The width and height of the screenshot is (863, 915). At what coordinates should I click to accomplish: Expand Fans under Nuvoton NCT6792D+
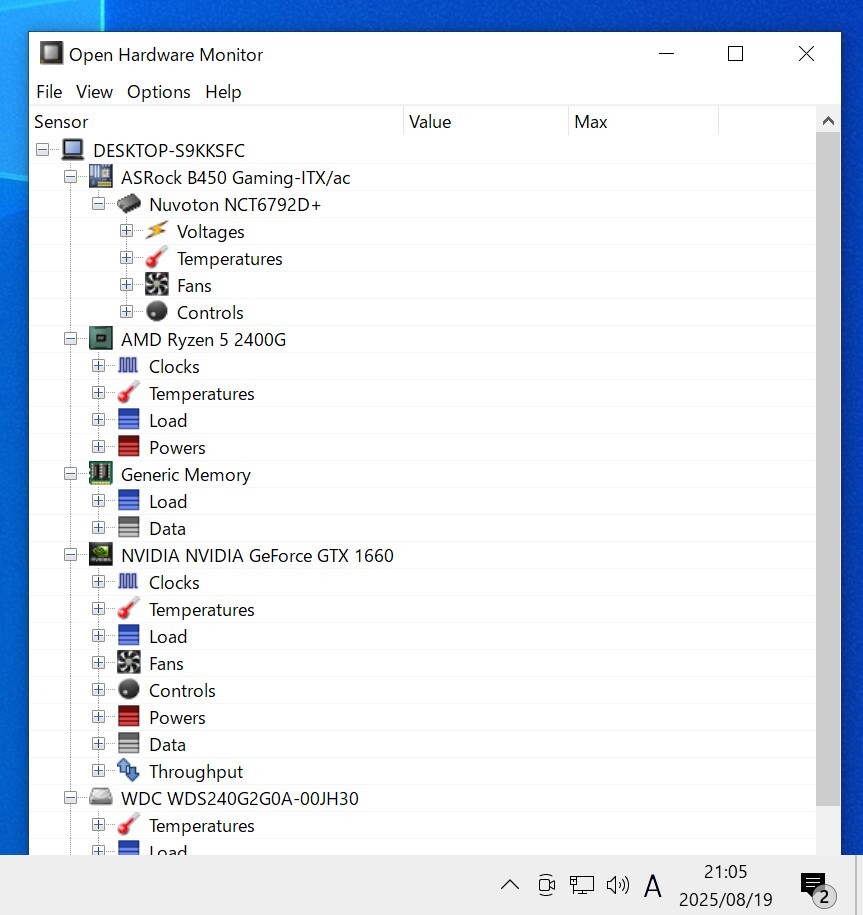127,285
